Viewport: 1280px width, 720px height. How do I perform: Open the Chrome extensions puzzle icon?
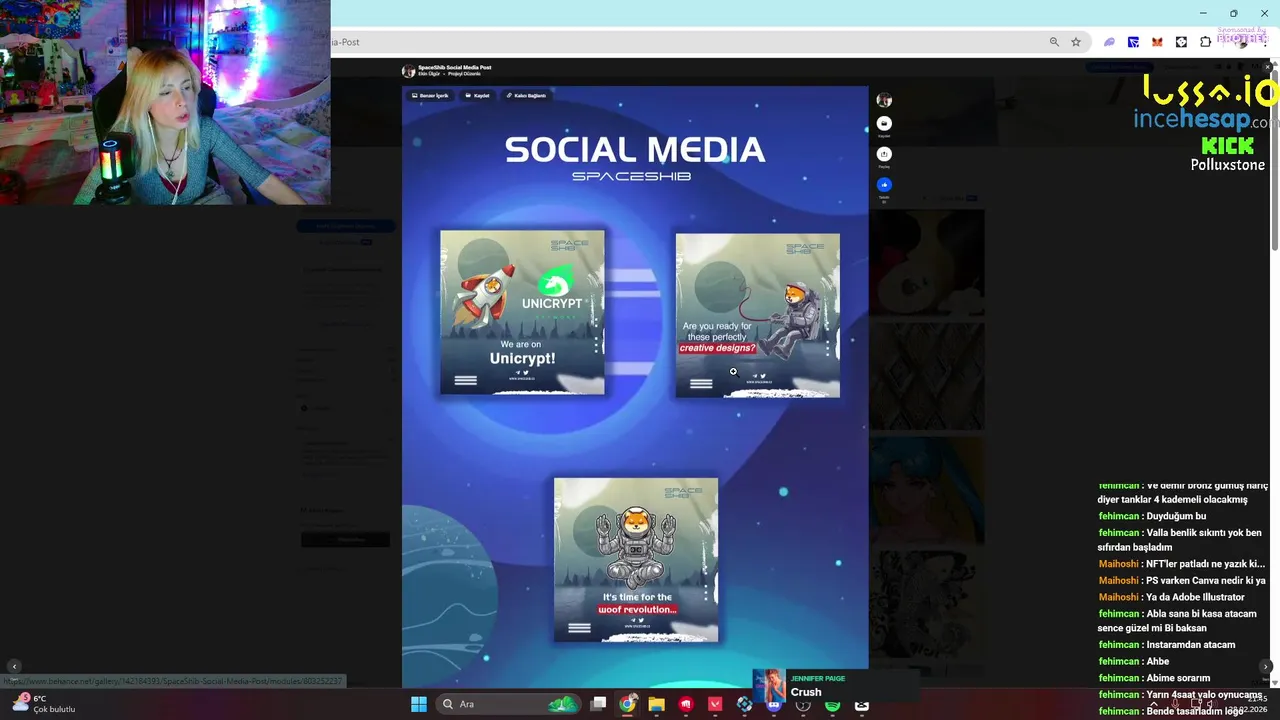(x=1205, y=42)
